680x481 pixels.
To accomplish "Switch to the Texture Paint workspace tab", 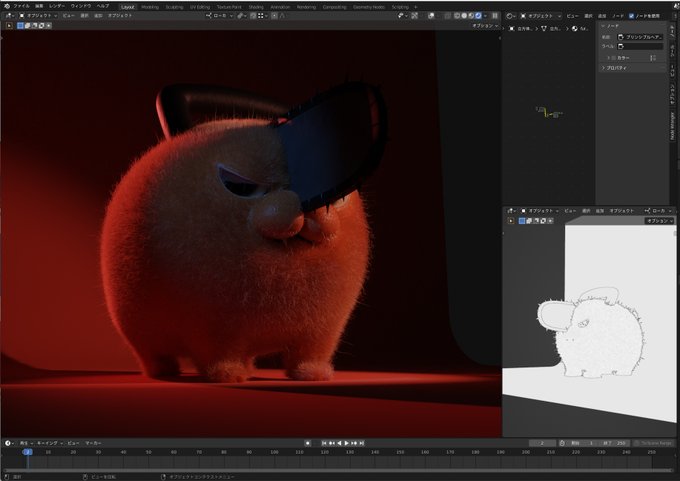I will click(229, 7).
